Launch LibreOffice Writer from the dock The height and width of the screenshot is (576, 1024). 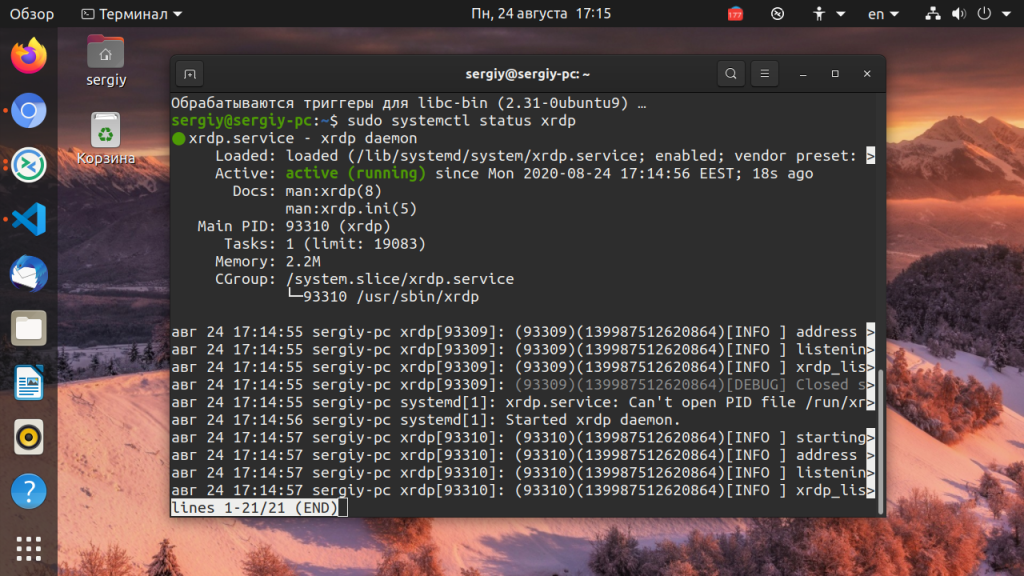[29, 381]
